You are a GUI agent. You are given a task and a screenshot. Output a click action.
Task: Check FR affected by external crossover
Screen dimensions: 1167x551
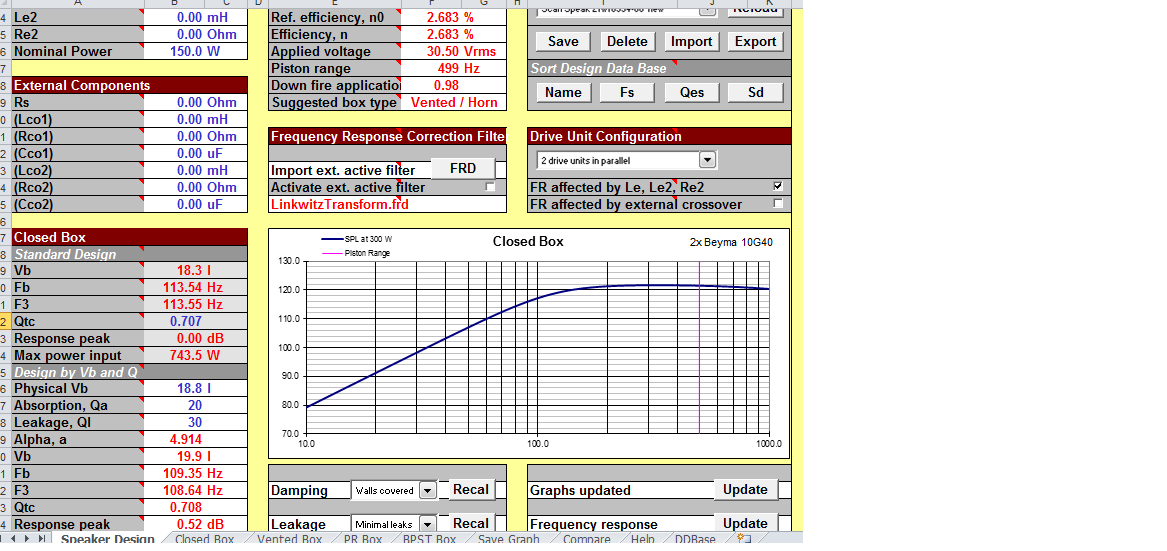pos(778,203)
